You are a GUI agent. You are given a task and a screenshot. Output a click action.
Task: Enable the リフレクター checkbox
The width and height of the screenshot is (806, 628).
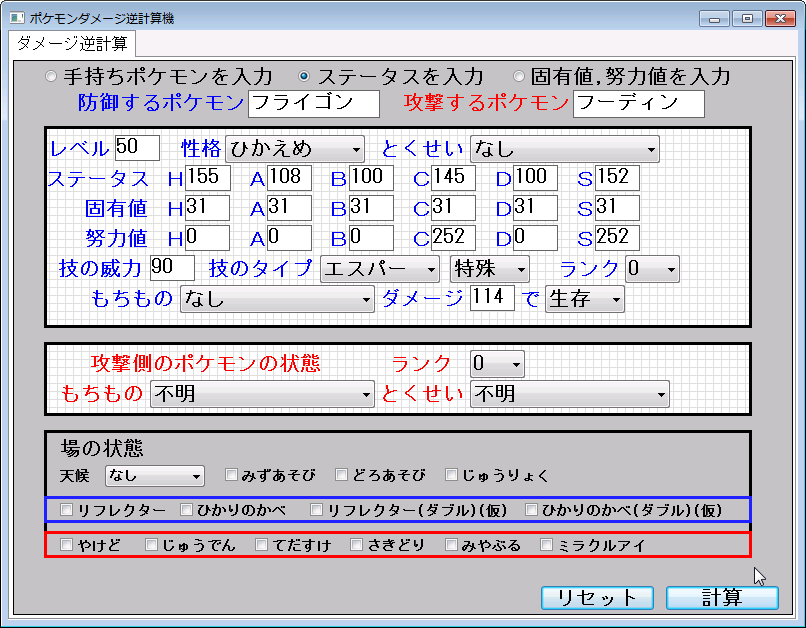pos(66,510)
